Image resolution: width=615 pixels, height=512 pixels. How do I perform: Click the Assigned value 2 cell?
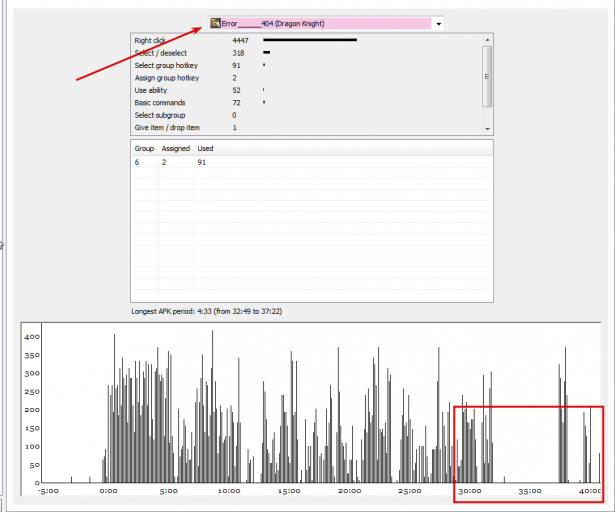164,162
